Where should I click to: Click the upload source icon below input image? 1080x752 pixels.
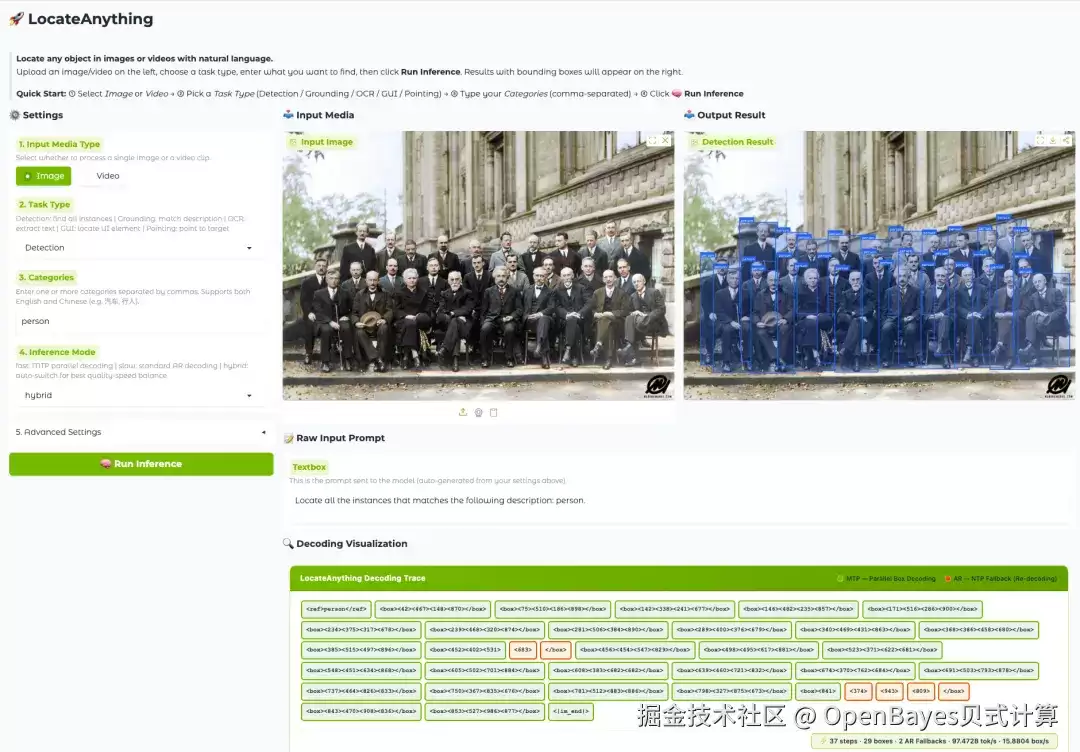point(463,412)
